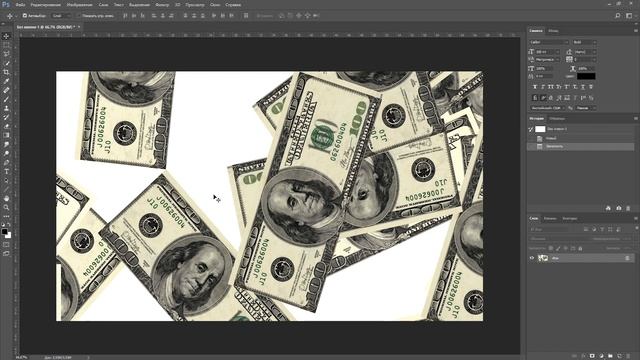Viewport: 640px width, 360px height.
Task: Open the Изображение menu
Action: pos(79,5)
